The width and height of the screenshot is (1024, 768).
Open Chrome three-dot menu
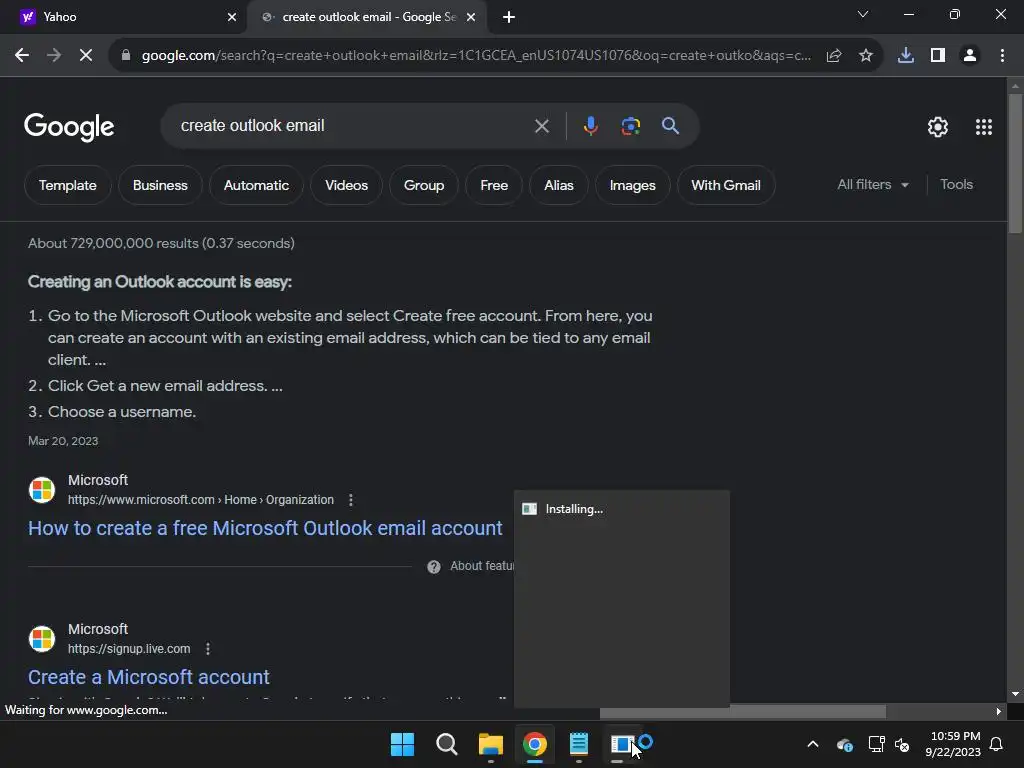(x=1002, y=56)
